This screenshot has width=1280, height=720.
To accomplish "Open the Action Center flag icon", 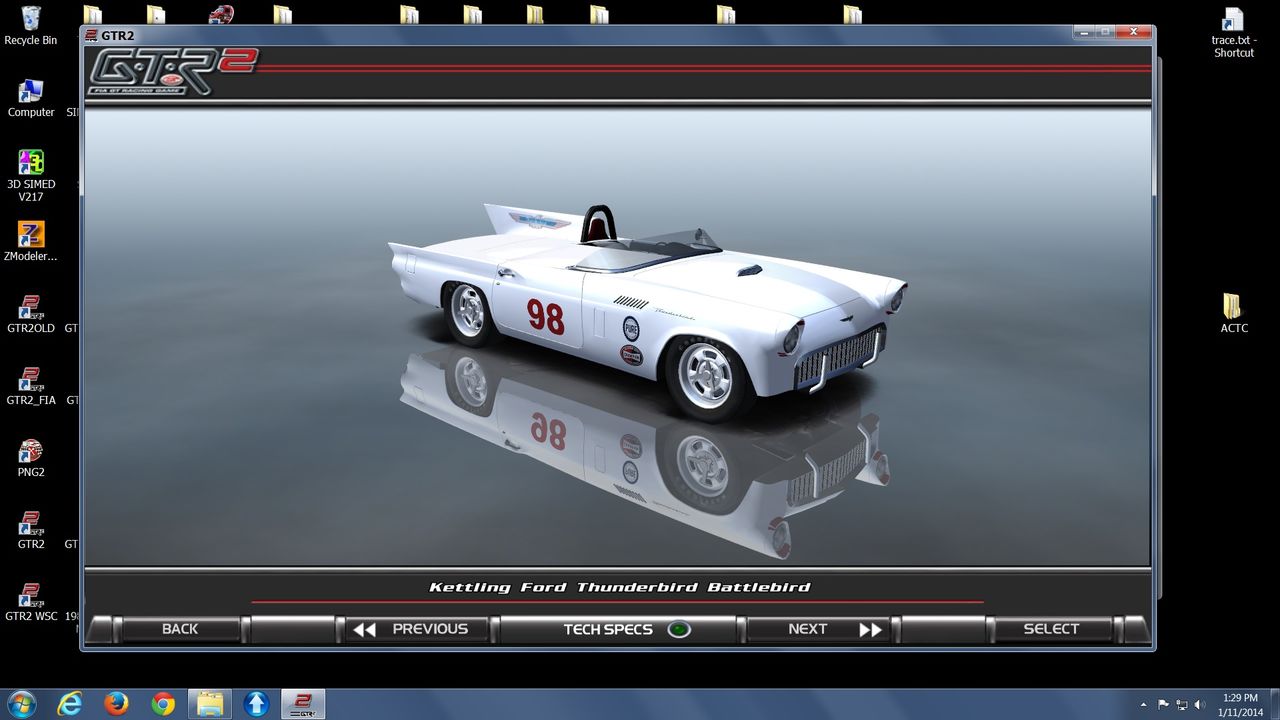I will pyautogui.click(x=1163, y=704).
